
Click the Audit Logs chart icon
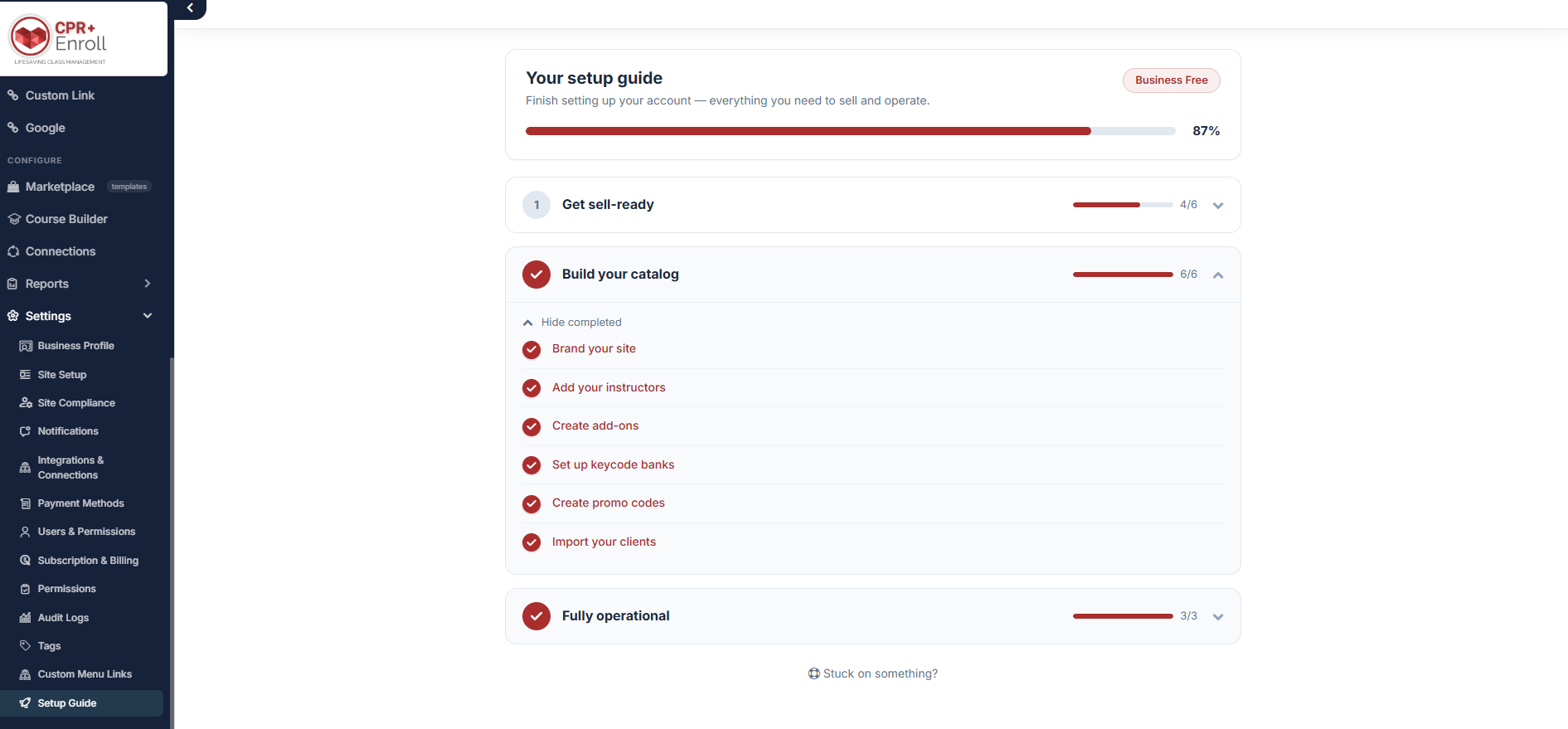click(25, 618)
